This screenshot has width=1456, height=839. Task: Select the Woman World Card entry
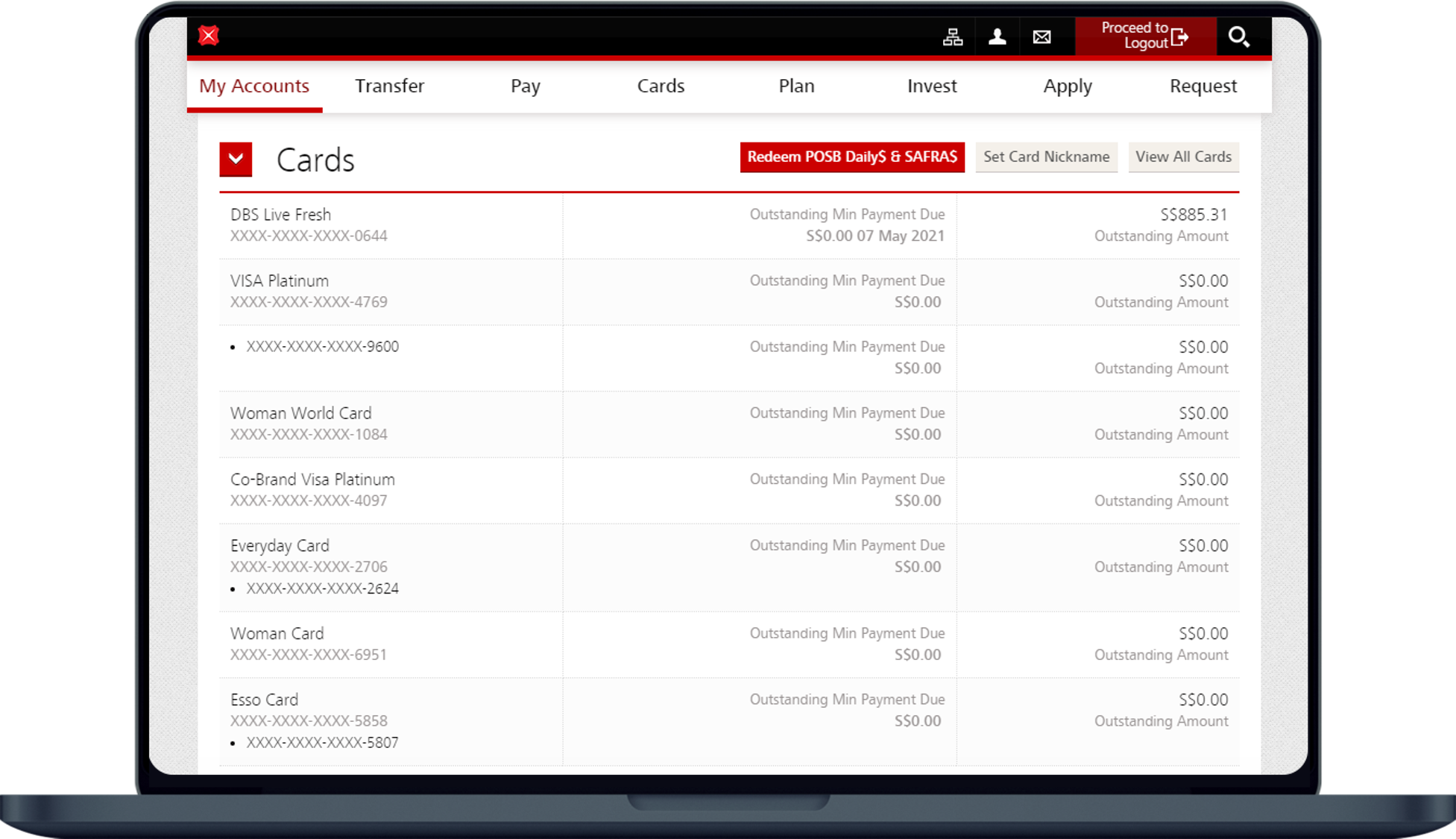(300, 413)
